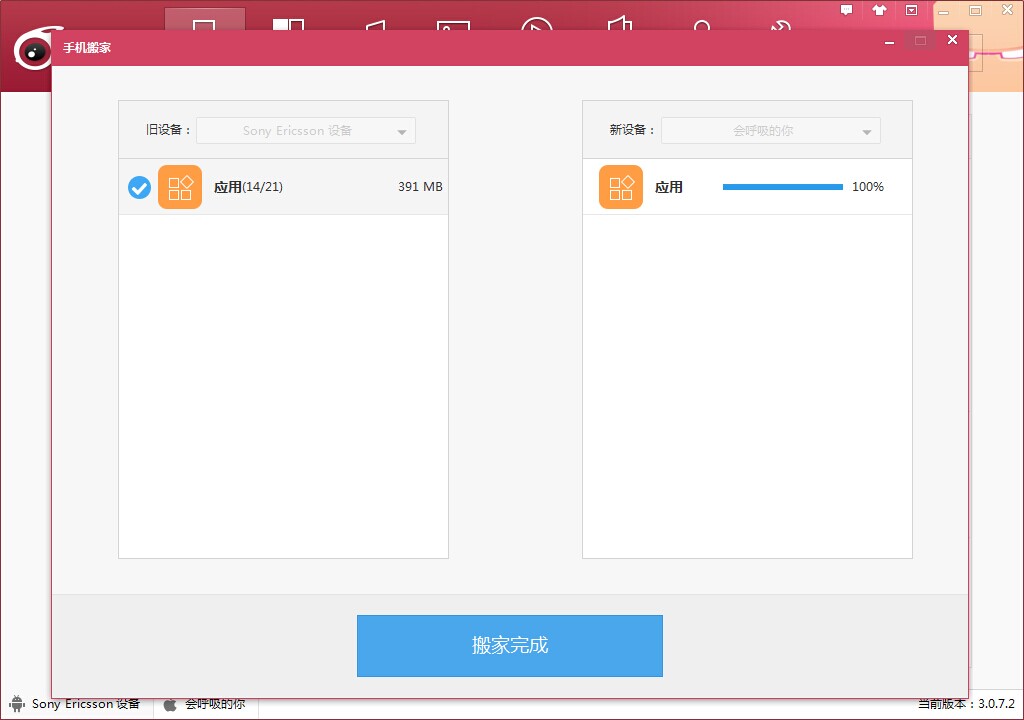The image size is (1024, 720).
Task: Close the 手机搬家 dialog
Action: coord(952,40)
